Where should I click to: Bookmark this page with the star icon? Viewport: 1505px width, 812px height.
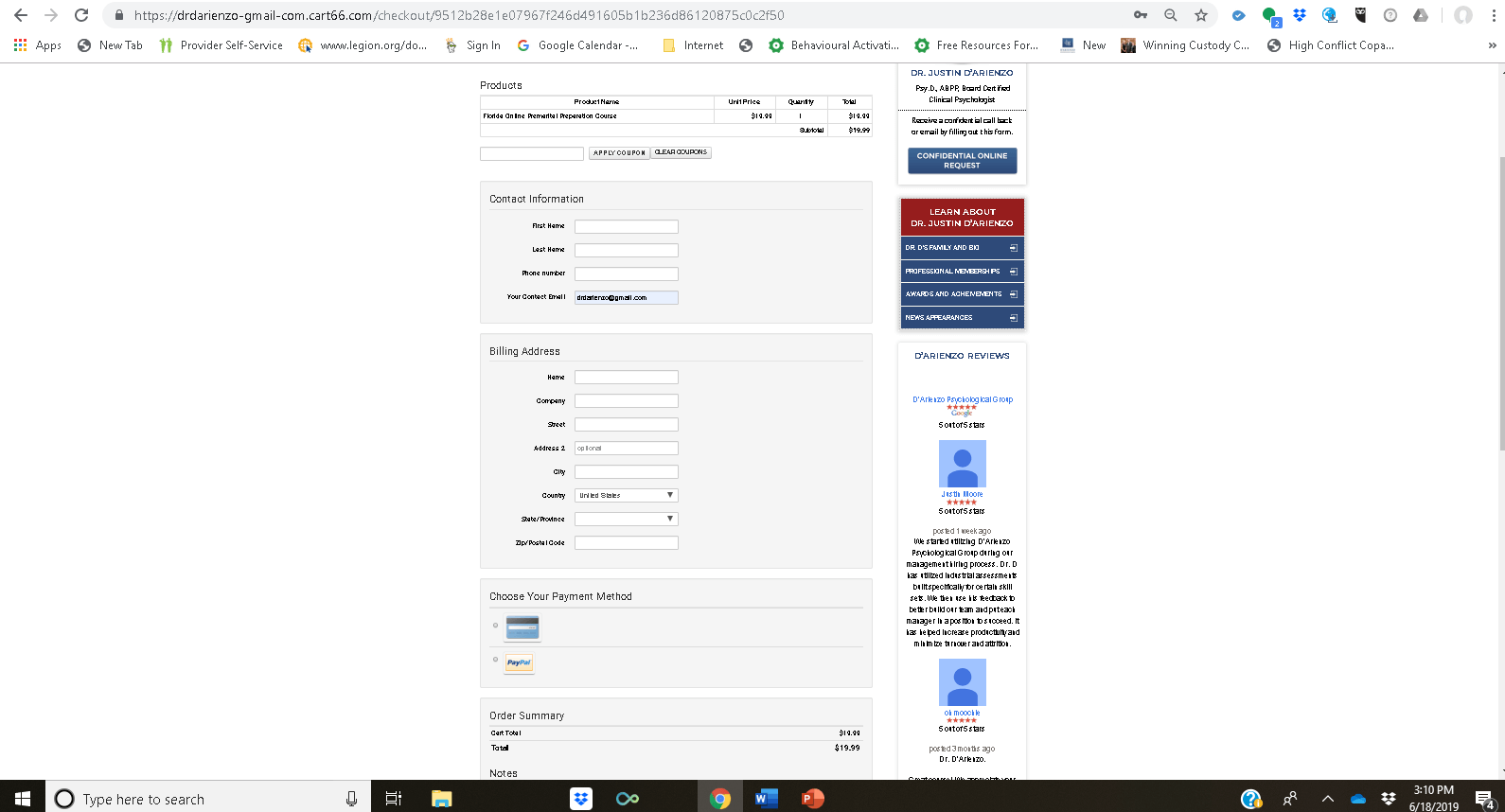(x=1201, y=15)
